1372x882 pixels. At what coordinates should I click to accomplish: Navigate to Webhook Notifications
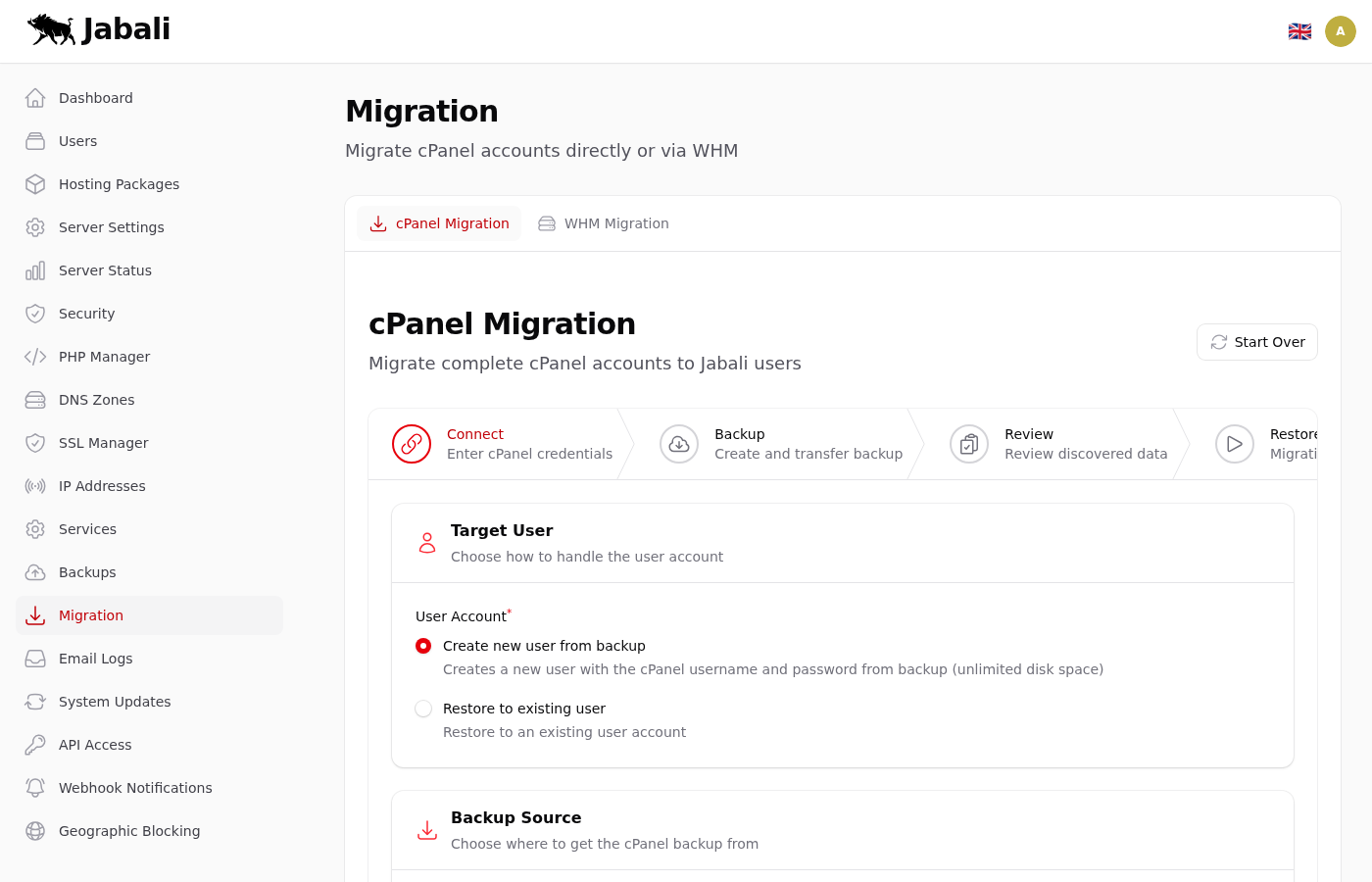coord(135,788)
